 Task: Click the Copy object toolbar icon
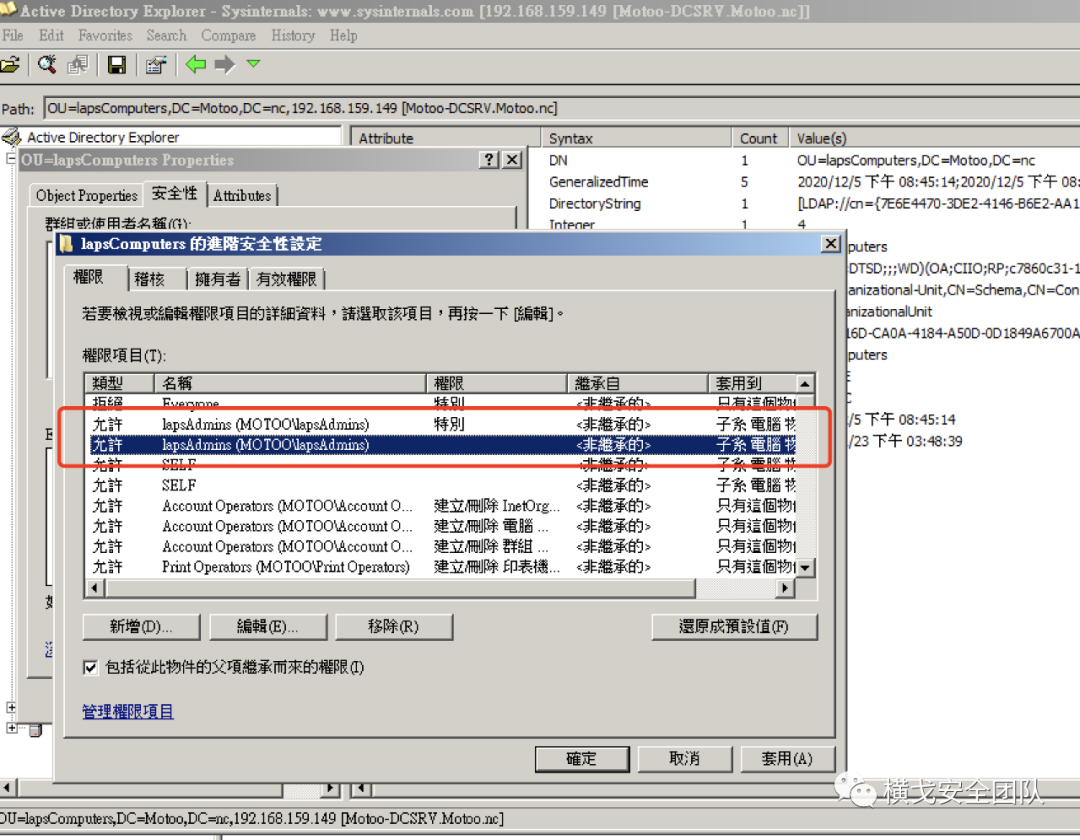click(x=77, y=64)
